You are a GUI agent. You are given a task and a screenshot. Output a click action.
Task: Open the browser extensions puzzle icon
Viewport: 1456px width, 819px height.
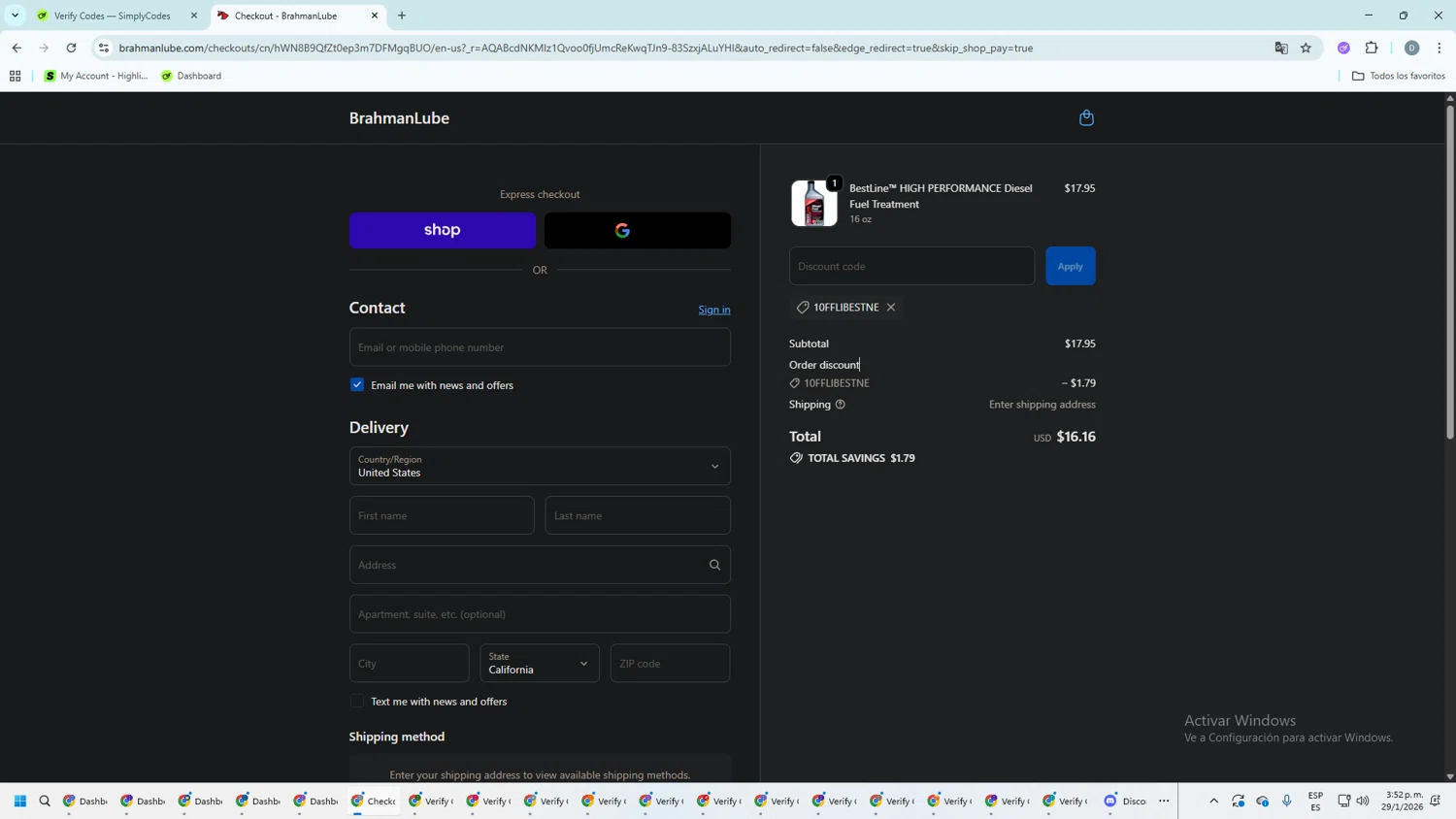[x=1372, y=48]
